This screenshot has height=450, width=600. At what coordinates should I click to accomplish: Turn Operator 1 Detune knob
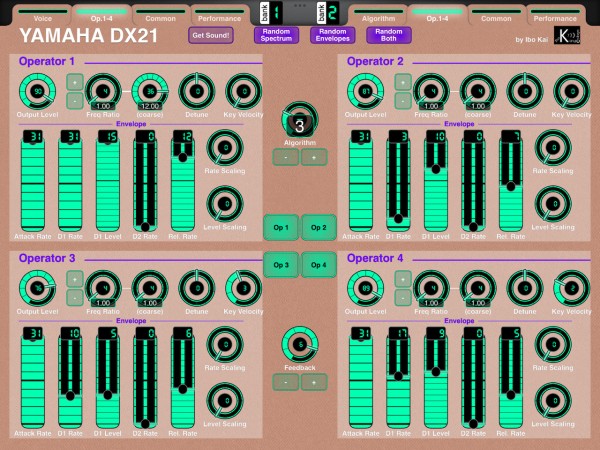[x=197, y=92]
